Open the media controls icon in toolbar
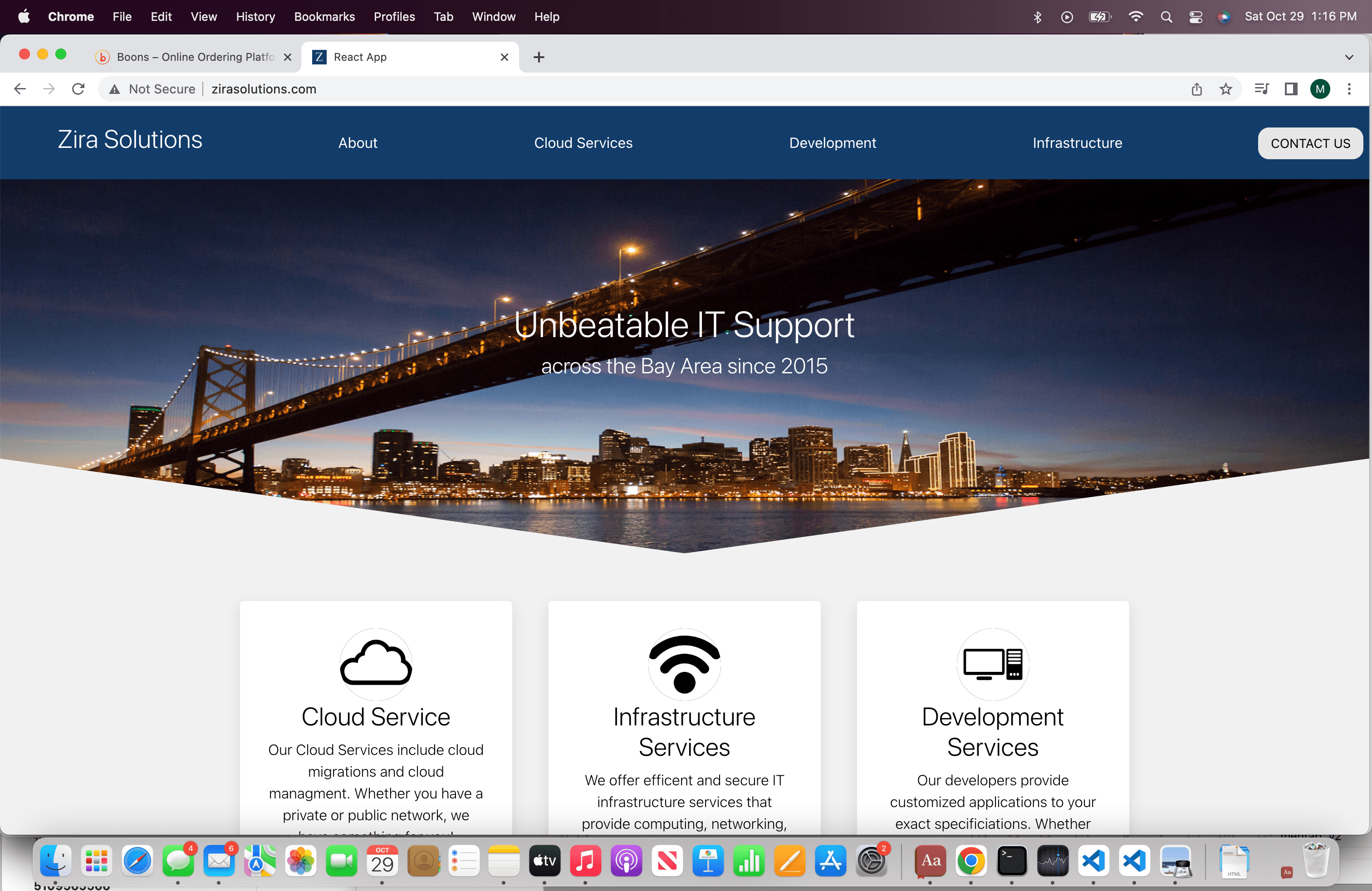1372x891 pixels. click(1261, 89)
